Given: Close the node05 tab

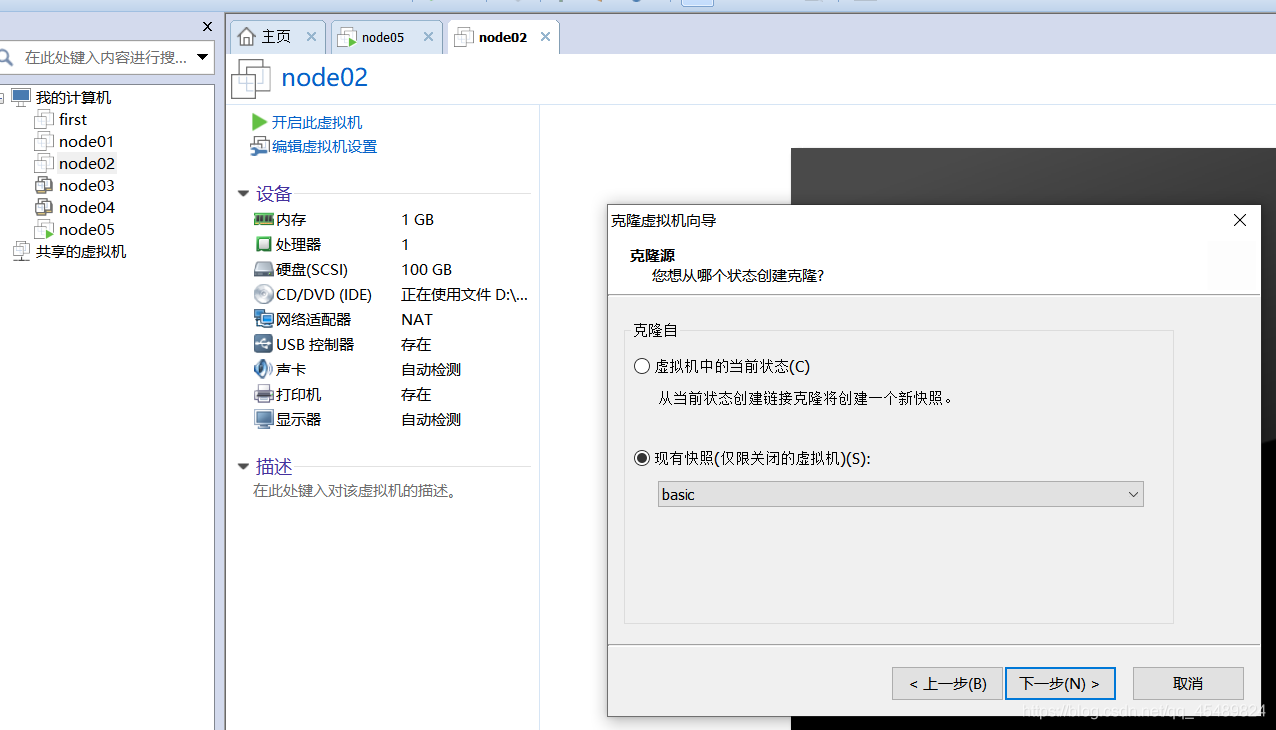Looking at the screenshot, I should click(x=428, y=37).
